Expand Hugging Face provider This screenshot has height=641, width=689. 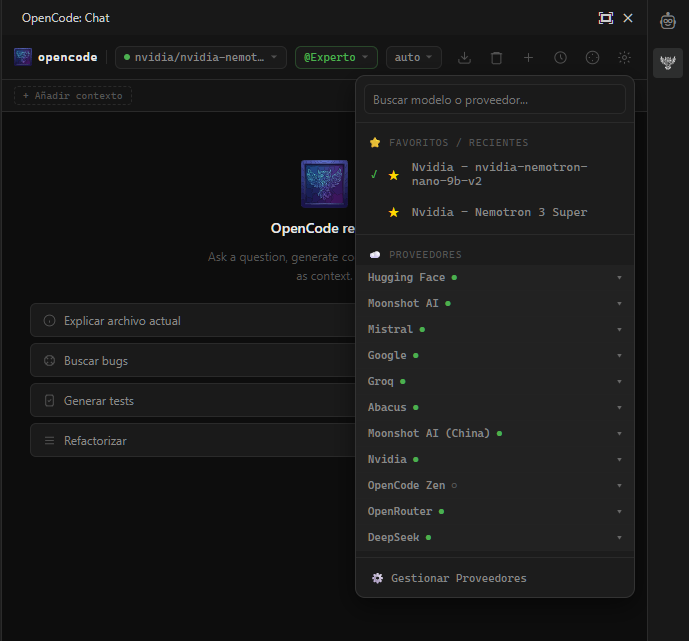coord(495,278)
